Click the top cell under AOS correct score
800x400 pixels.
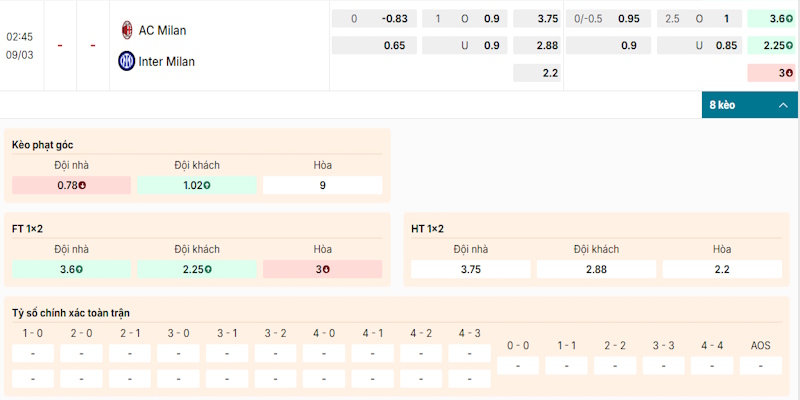761,366
